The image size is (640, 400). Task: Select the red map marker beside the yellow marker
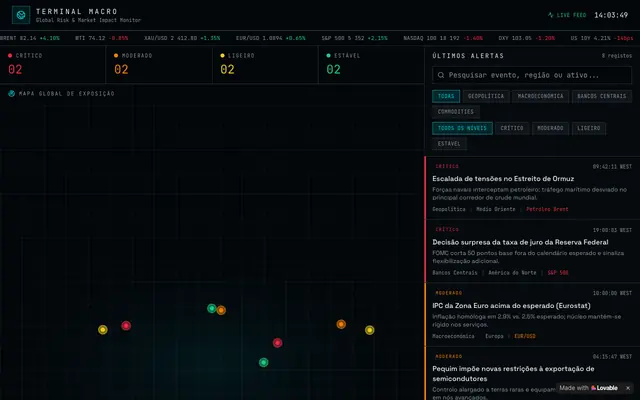click(126, 325)
